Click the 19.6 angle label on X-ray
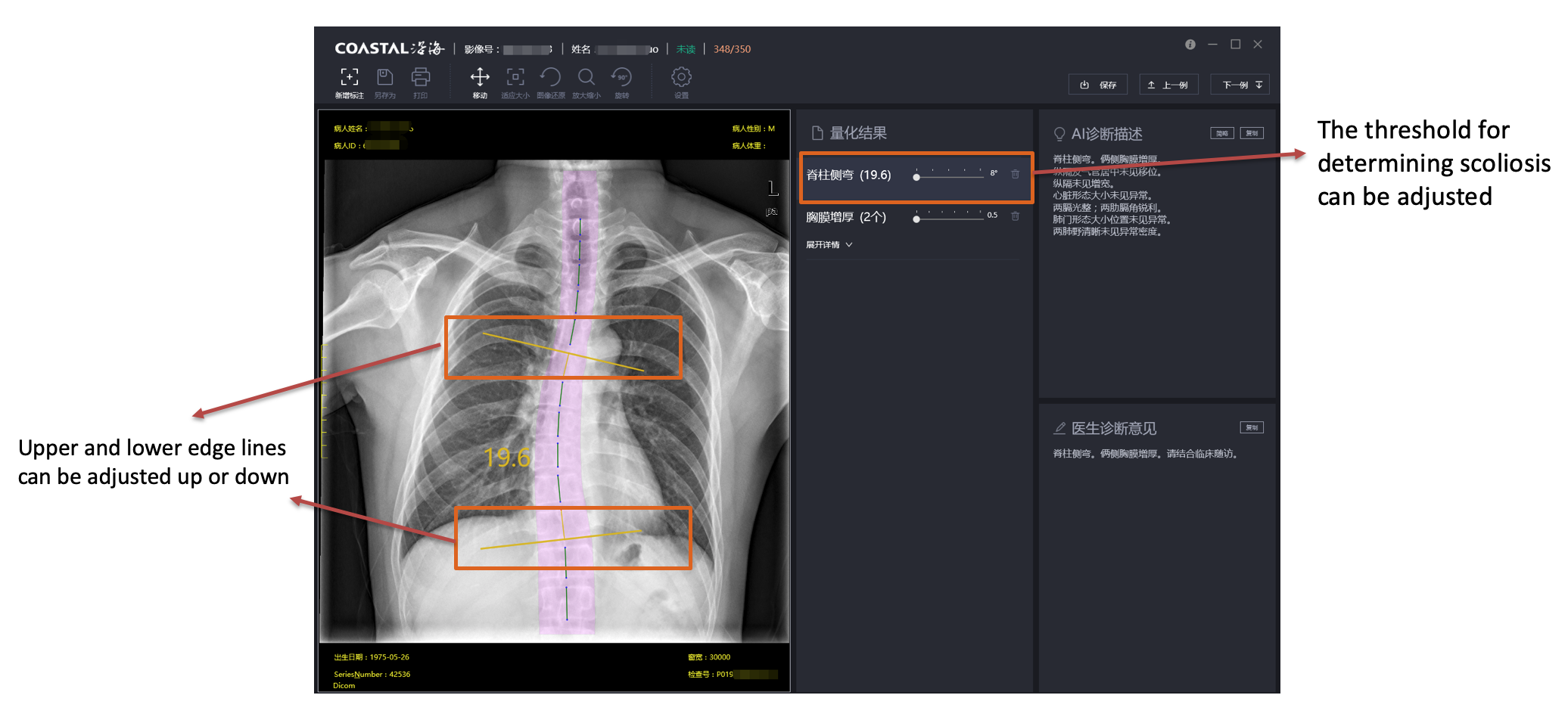This screenshot has height=723, width=1568. [507, 458]
